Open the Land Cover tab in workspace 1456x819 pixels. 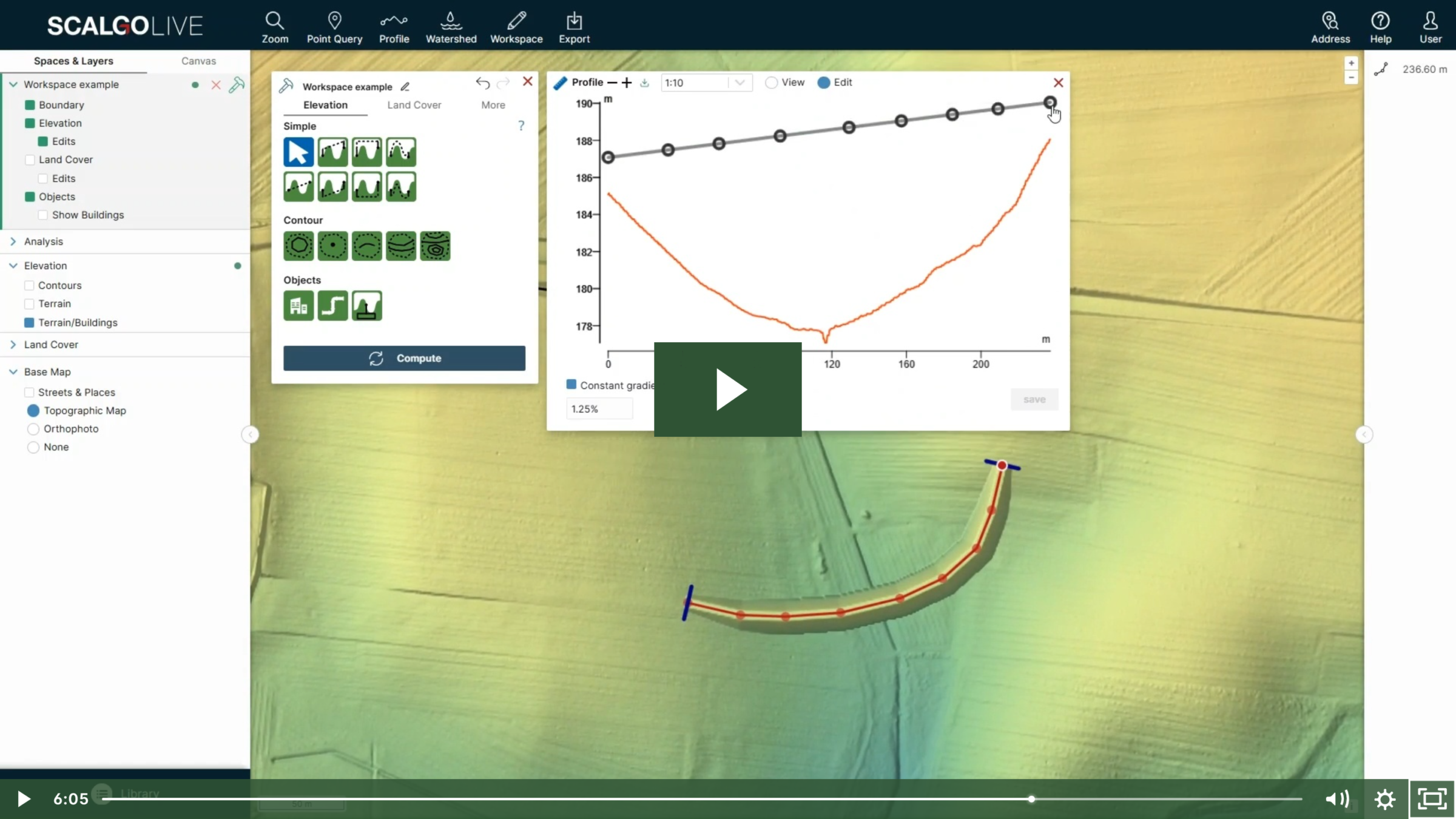414,105
